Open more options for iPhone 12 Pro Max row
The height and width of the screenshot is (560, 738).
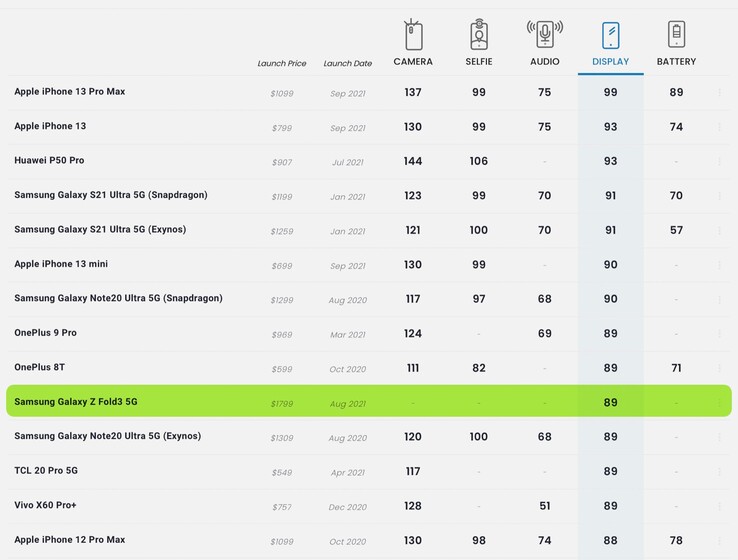(719, 541)
